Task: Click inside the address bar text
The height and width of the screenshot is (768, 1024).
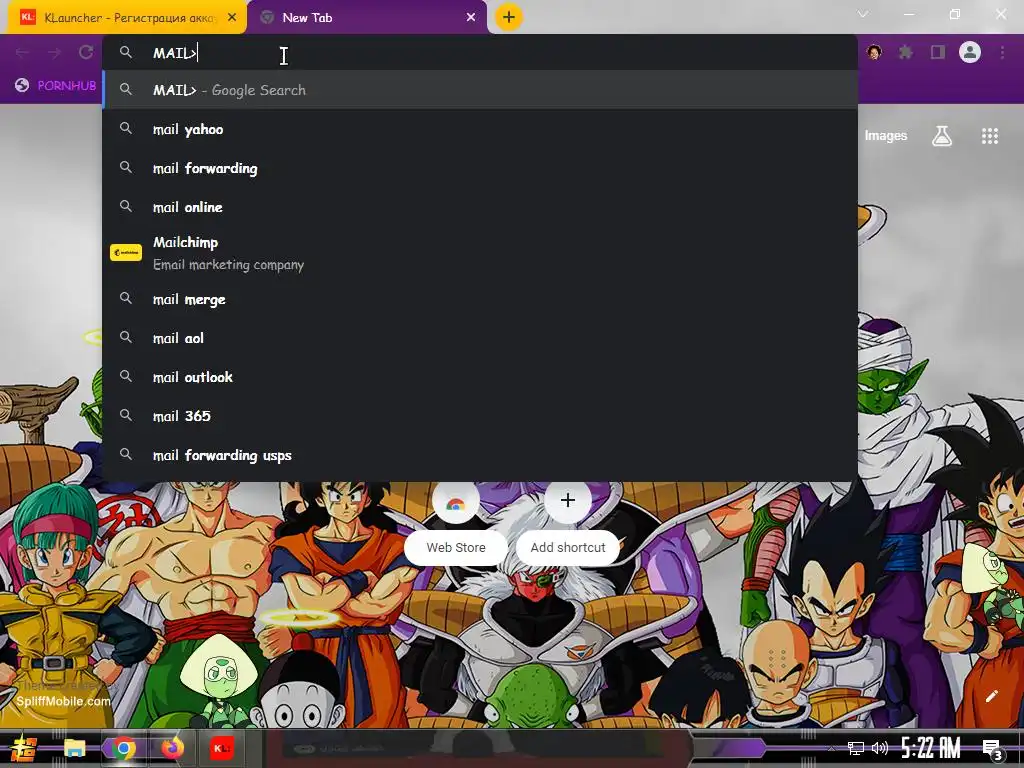Action: pos(174,53)
